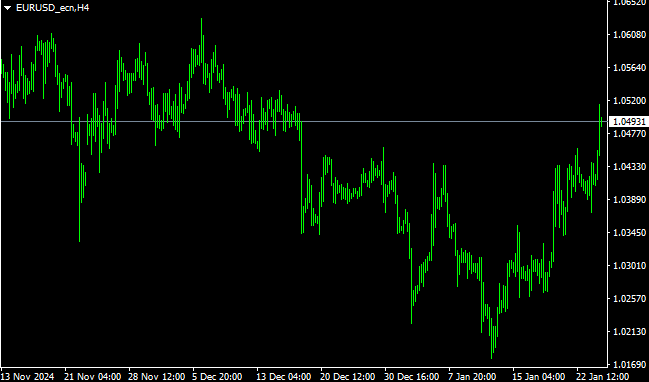649x382 pixels.
Task: Click the 1.01690 price scale label
Action: [x=629, y=365]
